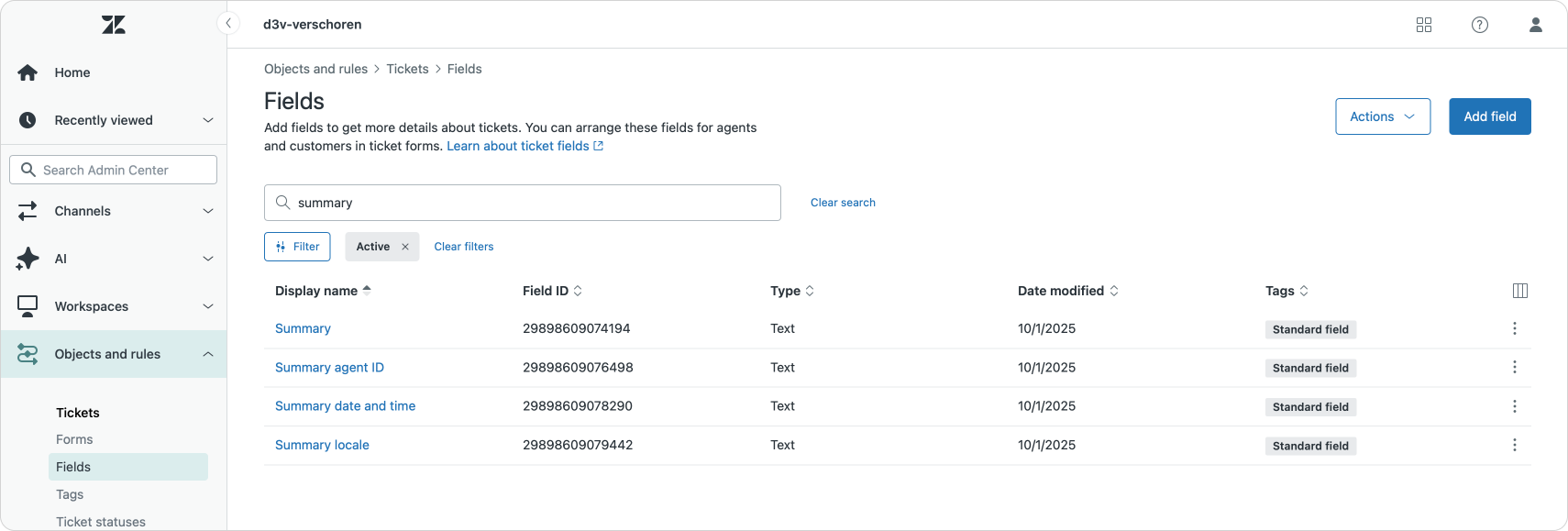Open the help question mark icon
The height and width of the screenshot is (531, 1568).
click(1480, 25)
